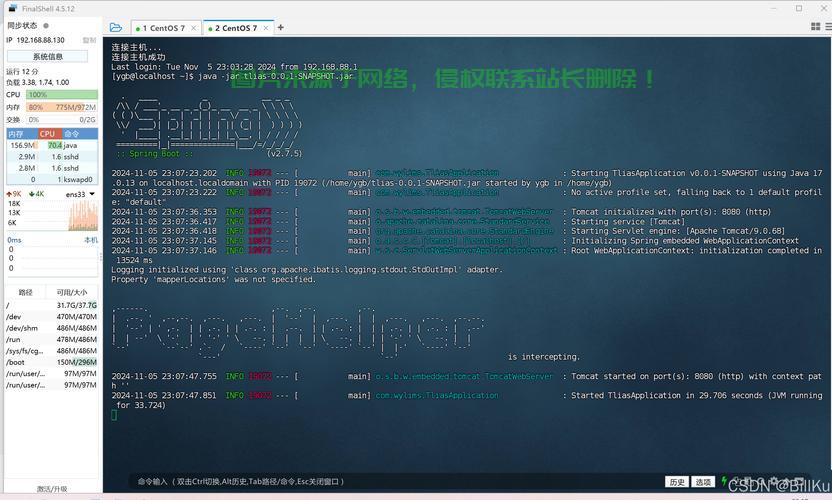Click the 'Last login' terminal line

[x=234, y=67]
